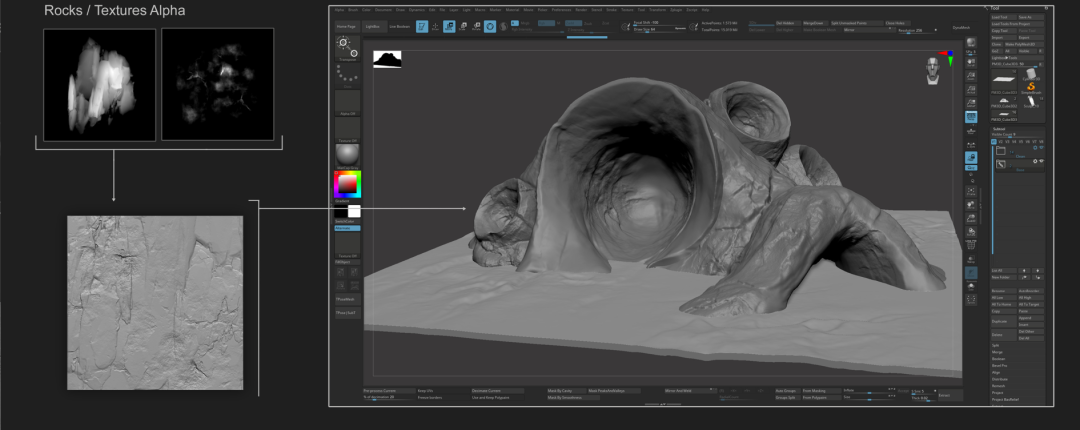Image resolution: width=1080 pixels, height=430 pixels.
Task: Open the current brush thumbnail picker
Action: 347,47
